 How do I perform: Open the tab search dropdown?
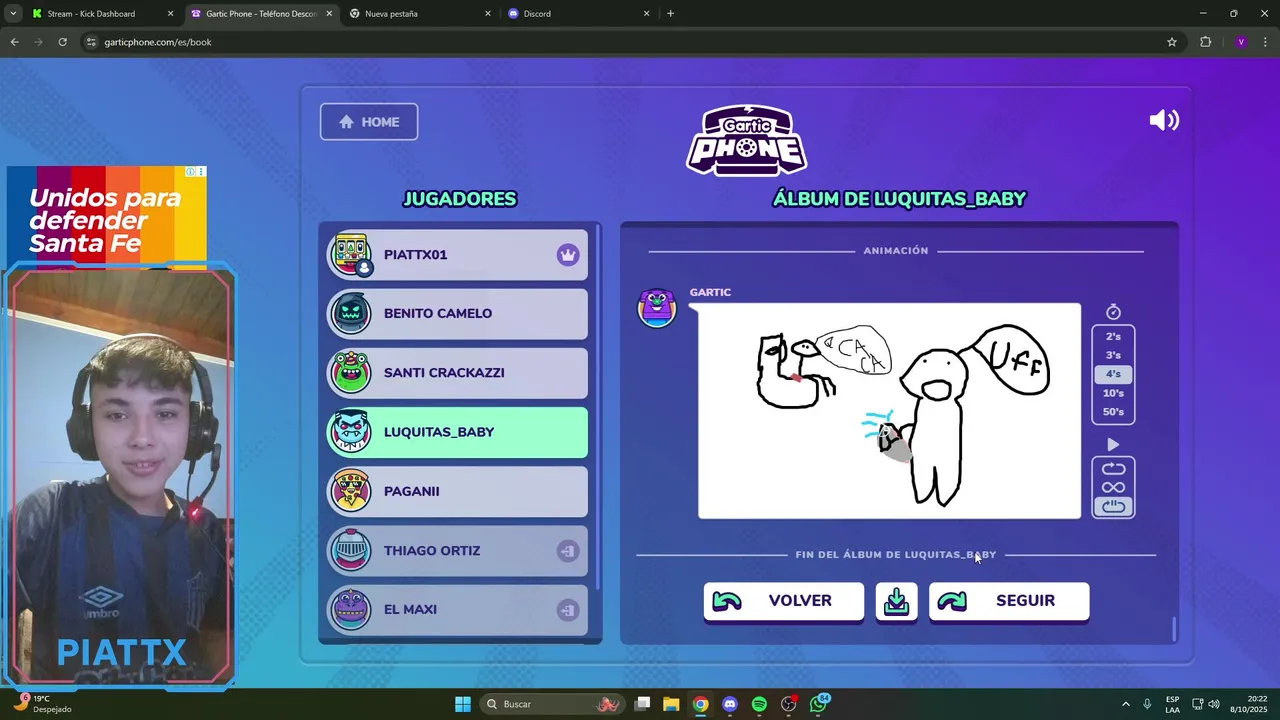click(x=13, y=14)
